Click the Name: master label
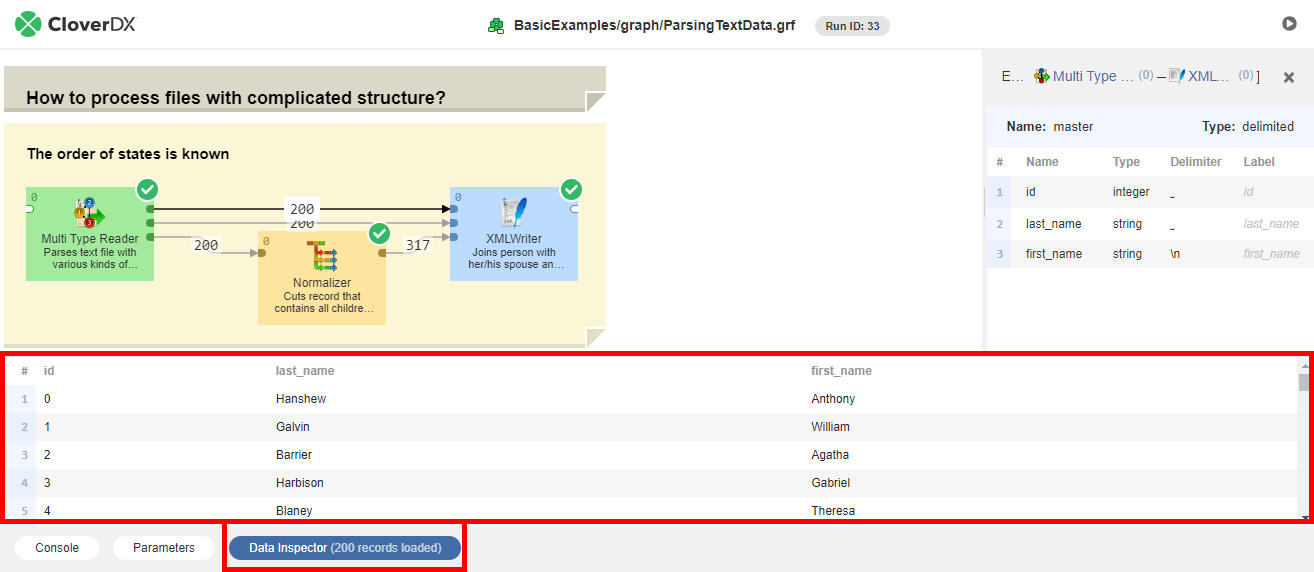The image size is (1314, 572). point(1050,127)
